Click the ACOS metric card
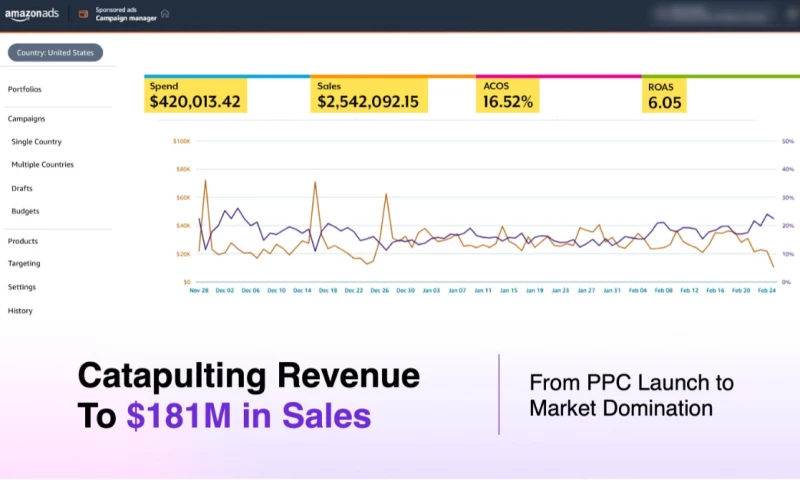 point(508,95)
